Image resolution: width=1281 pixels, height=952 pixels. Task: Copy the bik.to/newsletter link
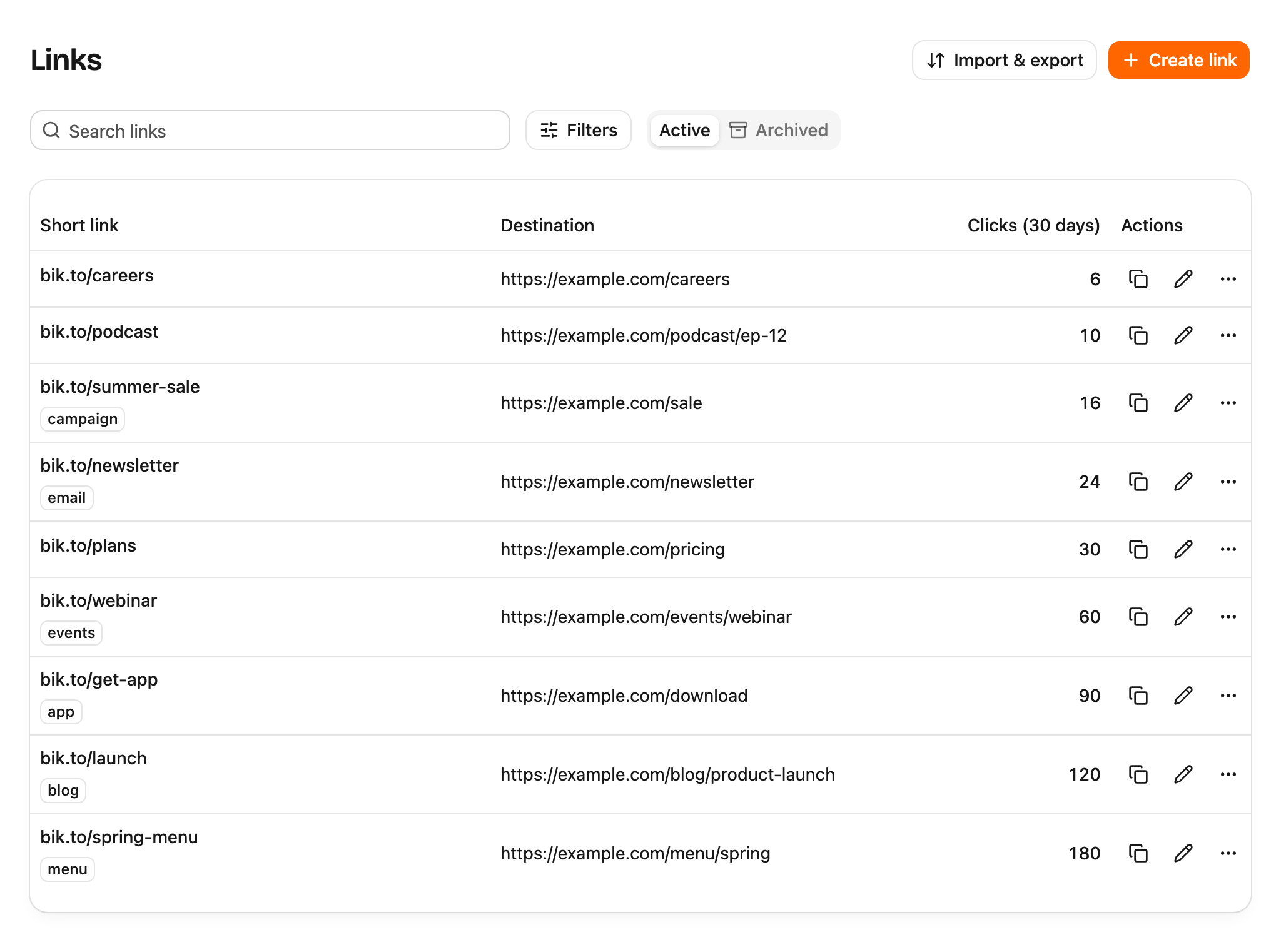[1138, 482]
